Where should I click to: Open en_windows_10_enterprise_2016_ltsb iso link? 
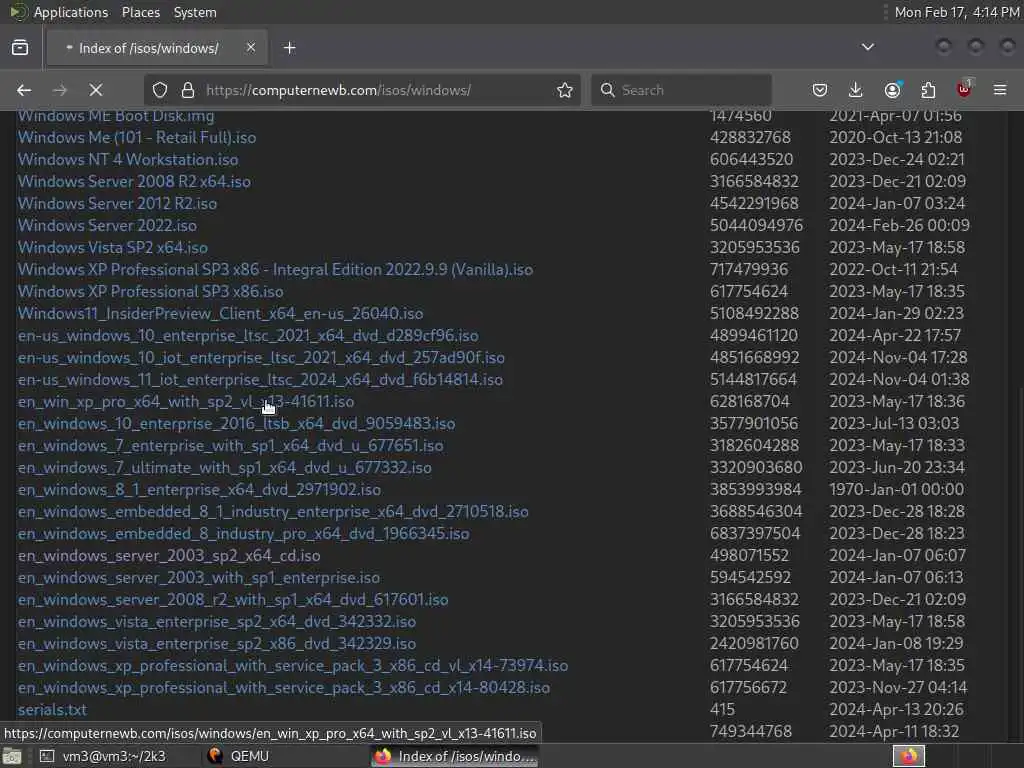tap(236, 424)
